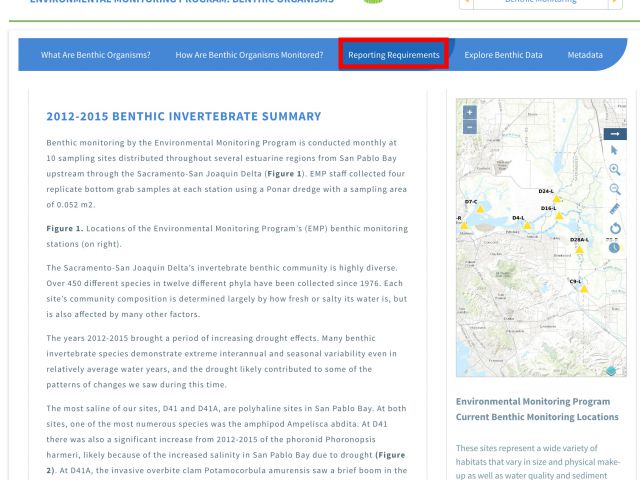
Task: Click the teal layers icon on map corner
Action: 611,371
